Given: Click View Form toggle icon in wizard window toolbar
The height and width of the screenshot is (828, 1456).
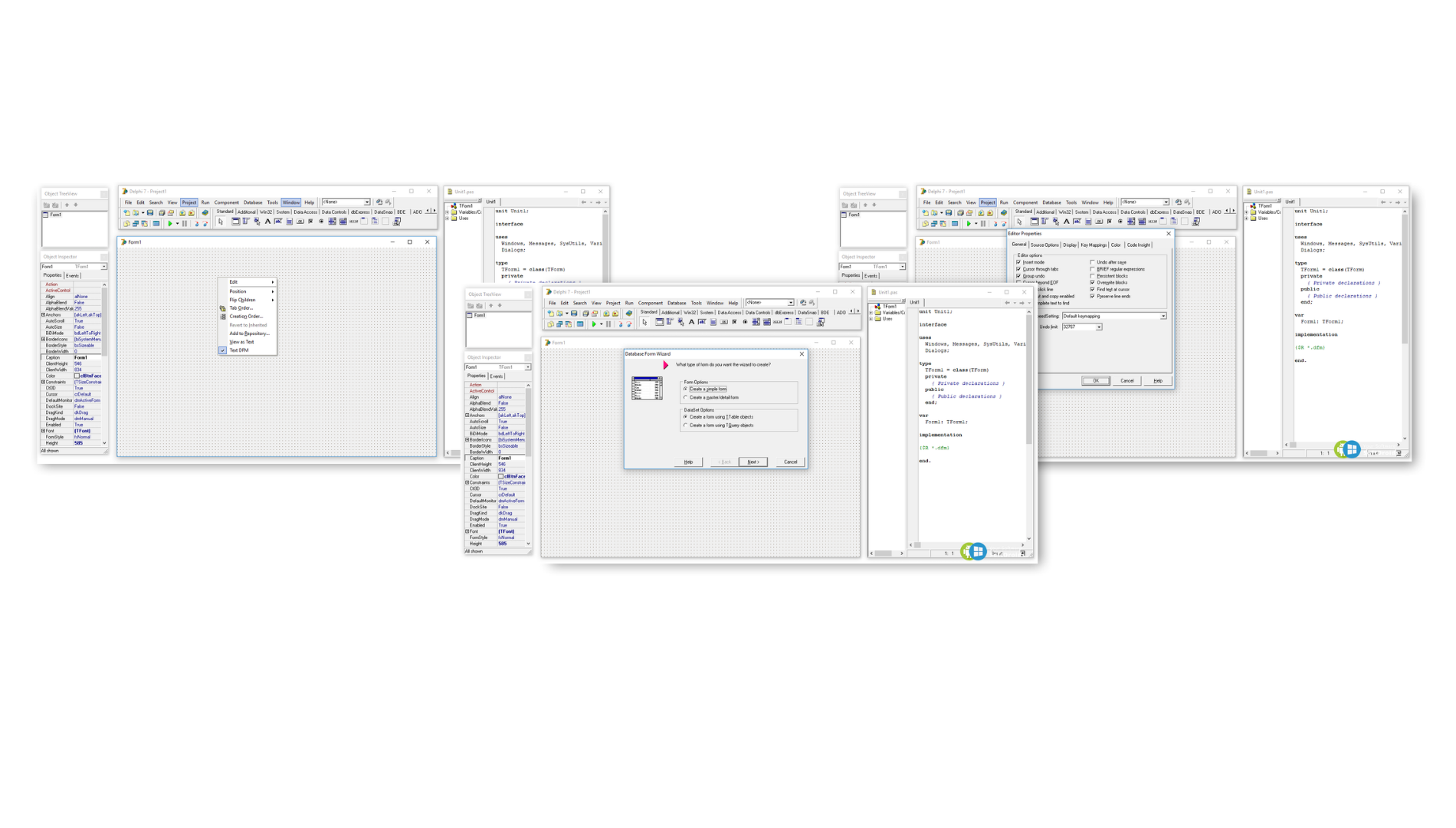Looking at the screenshot, I should 568,324.
